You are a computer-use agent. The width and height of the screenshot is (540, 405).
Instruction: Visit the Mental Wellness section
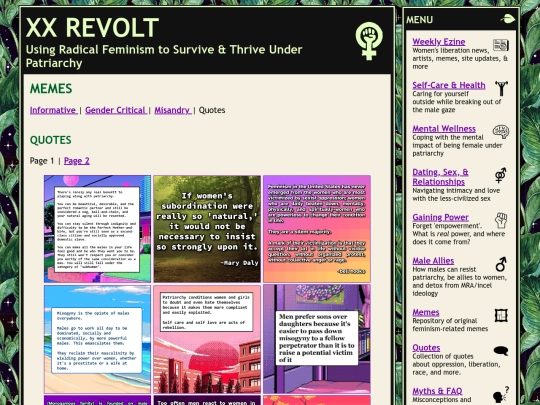[444, 128]
